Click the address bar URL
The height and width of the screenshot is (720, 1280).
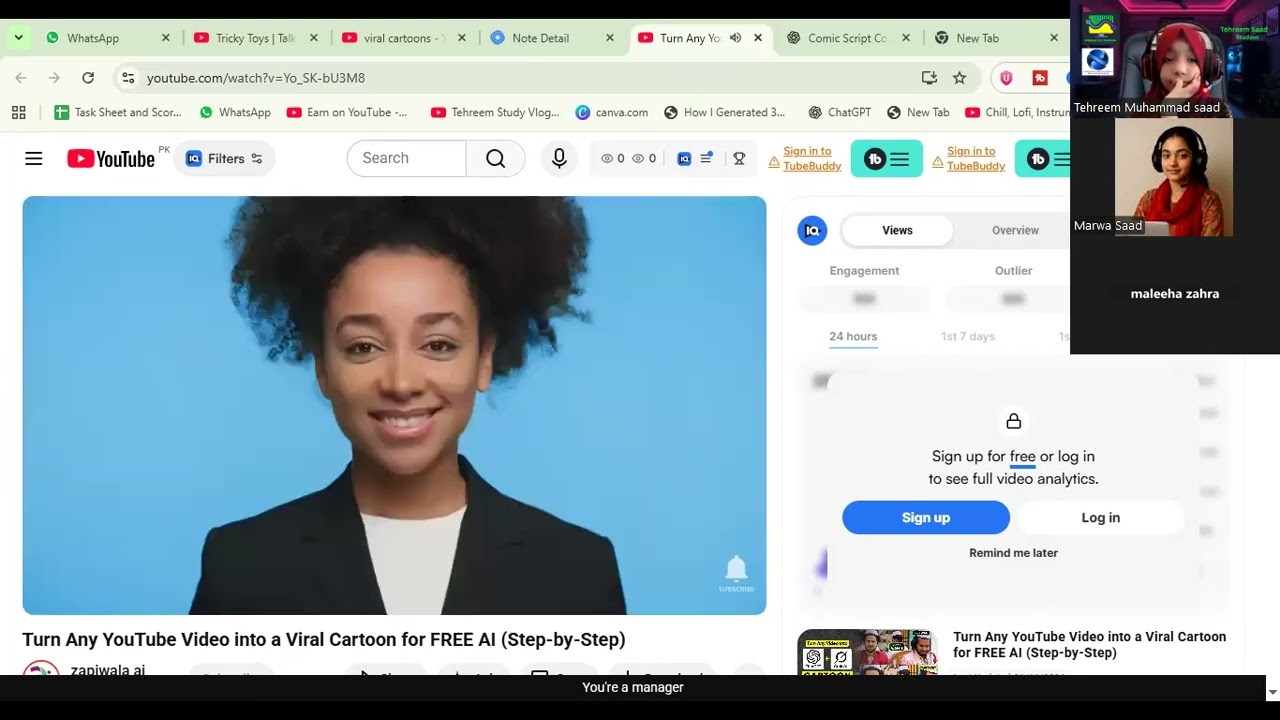pyautogui.click(x=256, y=78)
